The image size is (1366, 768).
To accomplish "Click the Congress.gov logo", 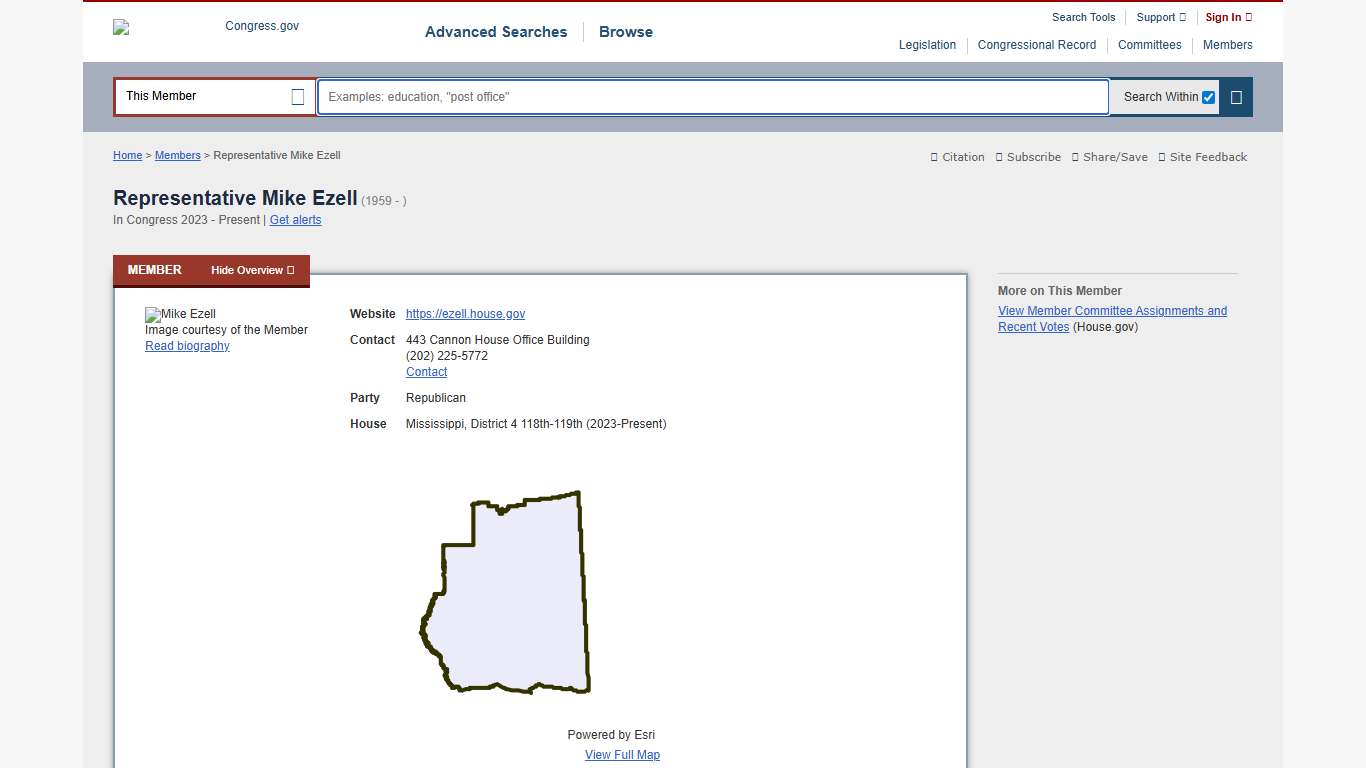I will pyautogui.click(x=207, y=27).
